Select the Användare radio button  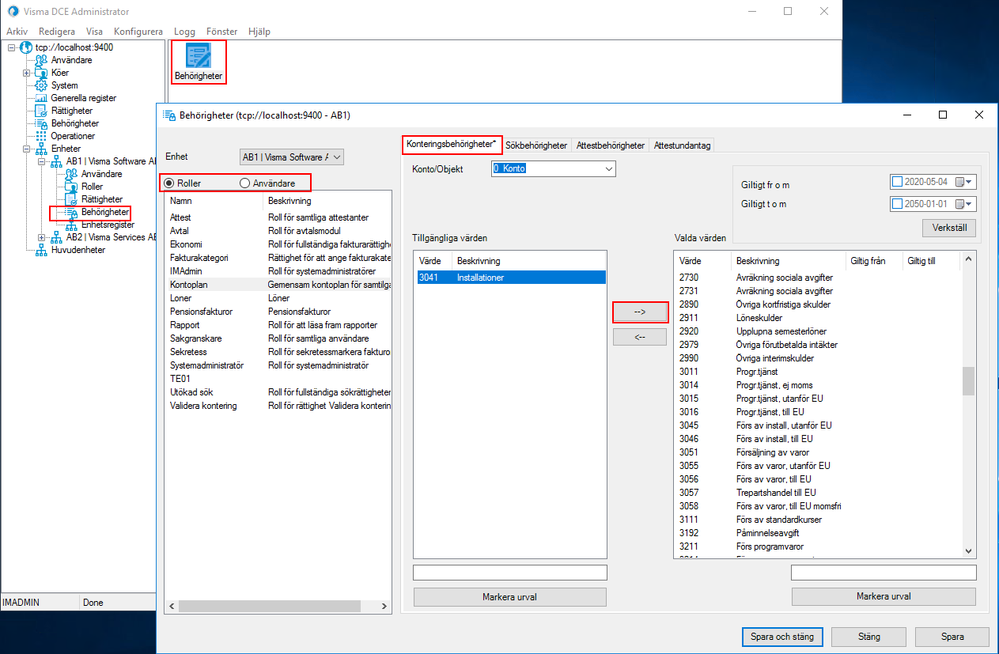coord(245,184)
